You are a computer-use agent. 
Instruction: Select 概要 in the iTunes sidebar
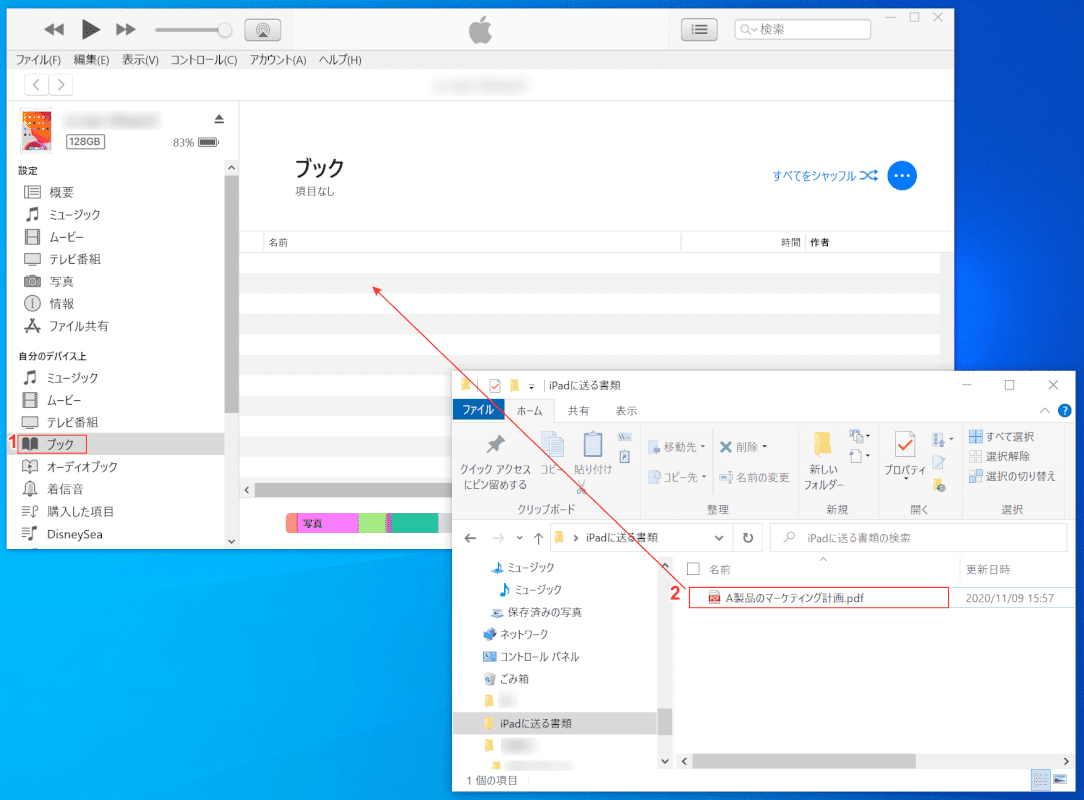click(x=62, y=192)
